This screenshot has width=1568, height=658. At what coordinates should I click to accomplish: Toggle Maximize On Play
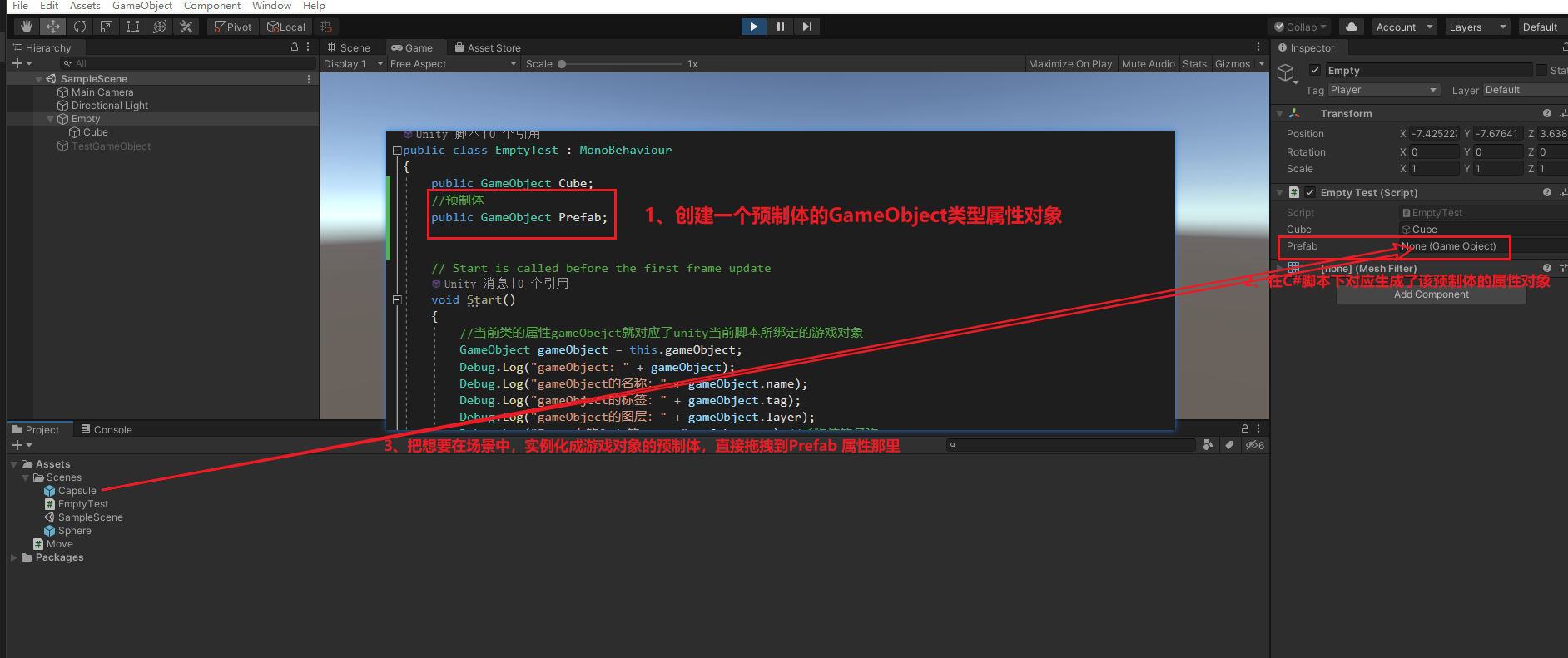tap(1069, 64)
